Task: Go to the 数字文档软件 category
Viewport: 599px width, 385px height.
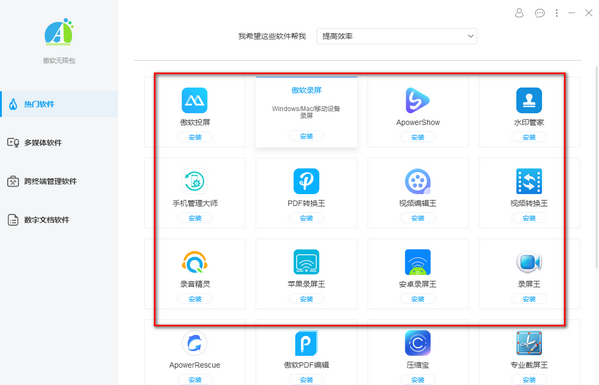Action: (59, 220)
